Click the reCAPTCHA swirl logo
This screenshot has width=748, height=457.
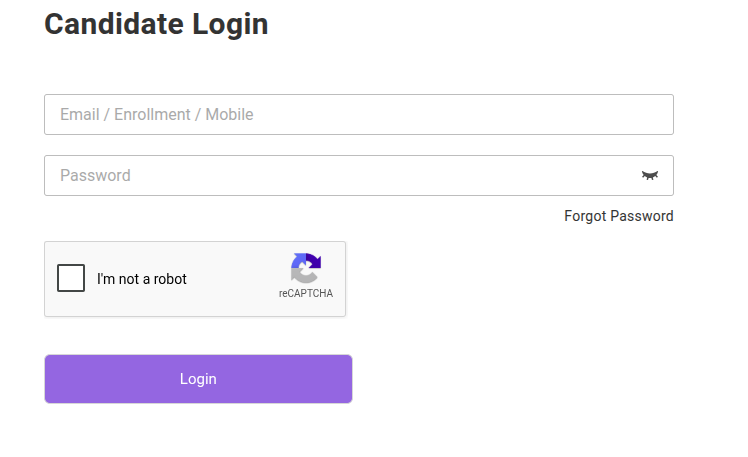point(306,268)
